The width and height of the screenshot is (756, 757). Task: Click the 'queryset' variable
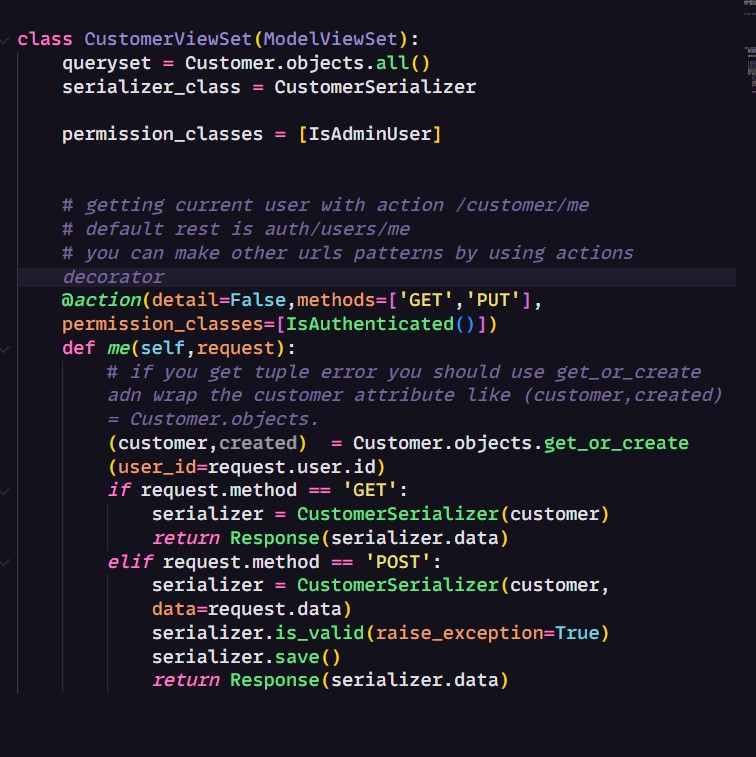(x=107, y=63)
